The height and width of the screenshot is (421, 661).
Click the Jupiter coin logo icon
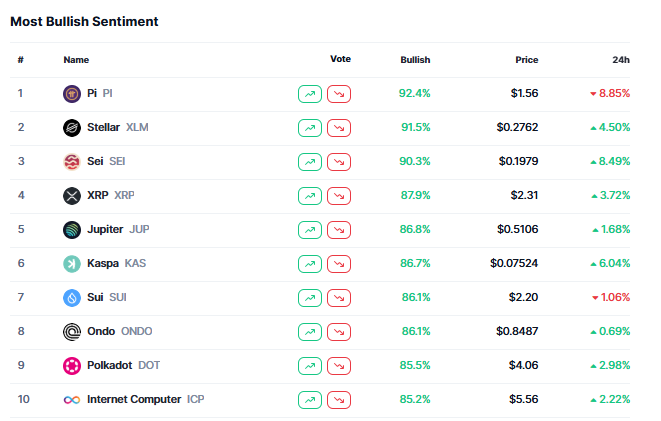click(x=72, y=230)
